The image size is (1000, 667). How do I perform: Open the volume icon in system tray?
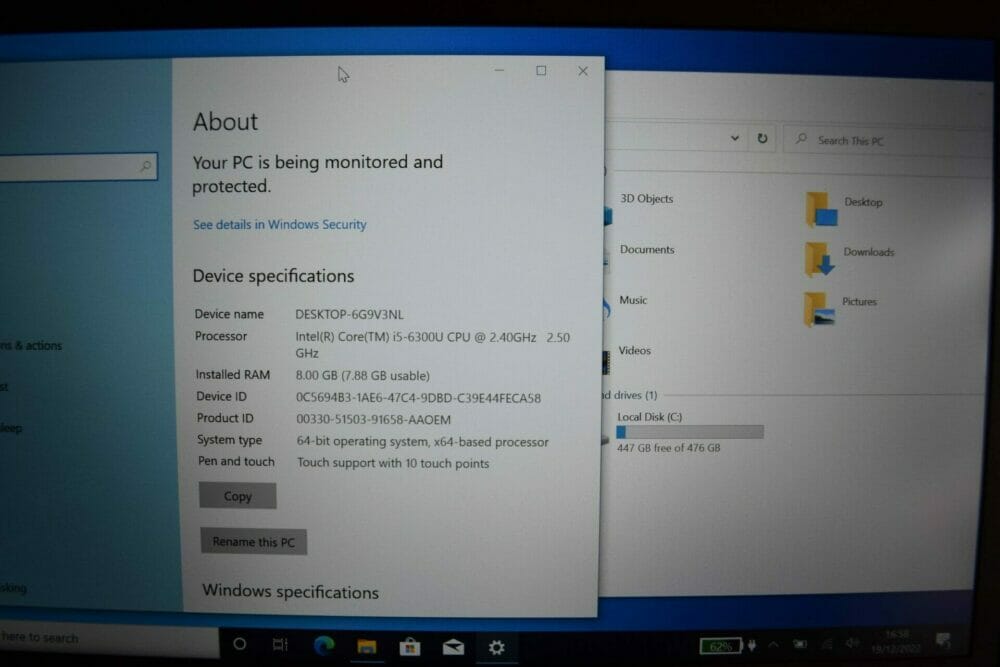point(852,644)
